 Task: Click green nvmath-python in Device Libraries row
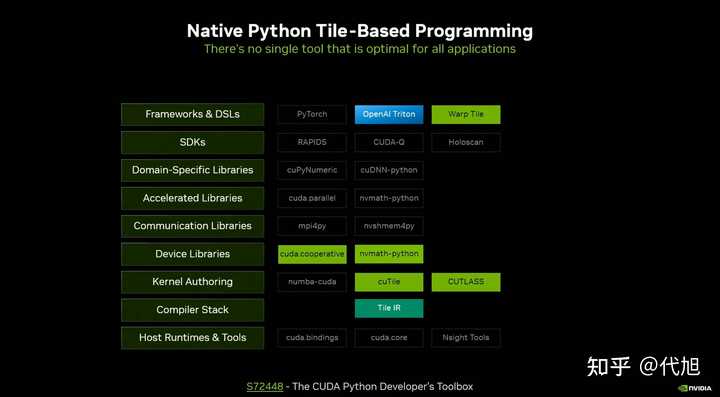tap(389, 254)
